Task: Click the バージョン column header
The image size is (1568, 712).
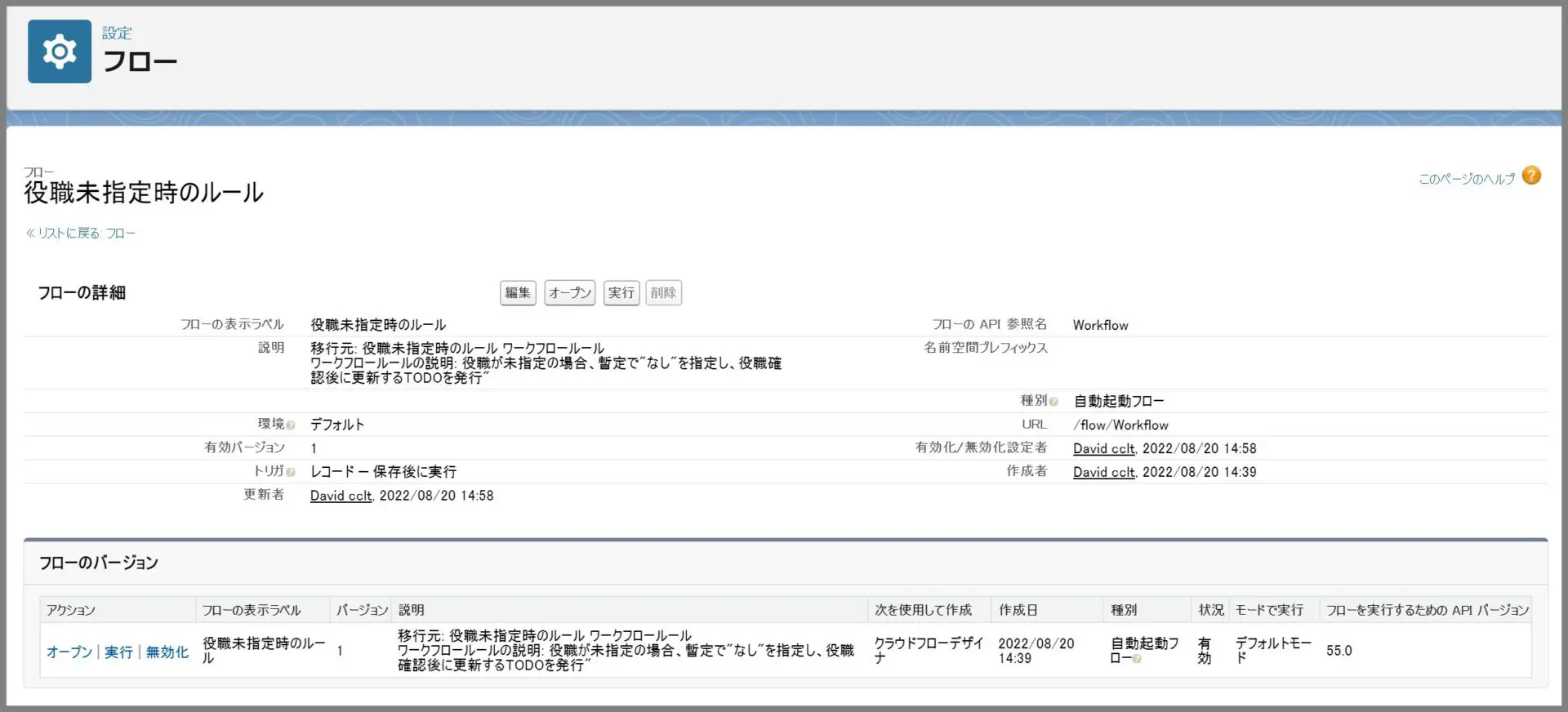Action: [x=362, y=610]
